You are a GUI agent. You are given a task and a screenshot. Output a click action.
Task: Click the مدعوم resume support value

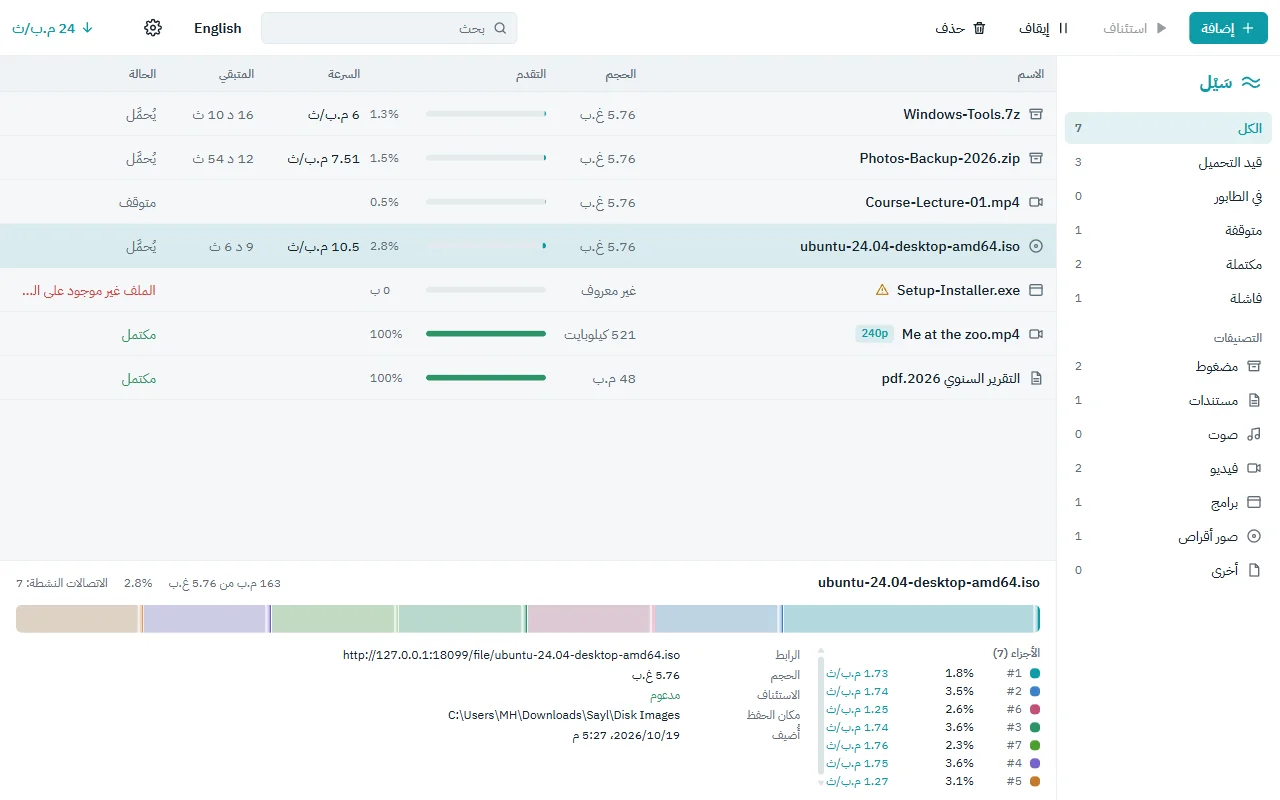pos(665,695)
